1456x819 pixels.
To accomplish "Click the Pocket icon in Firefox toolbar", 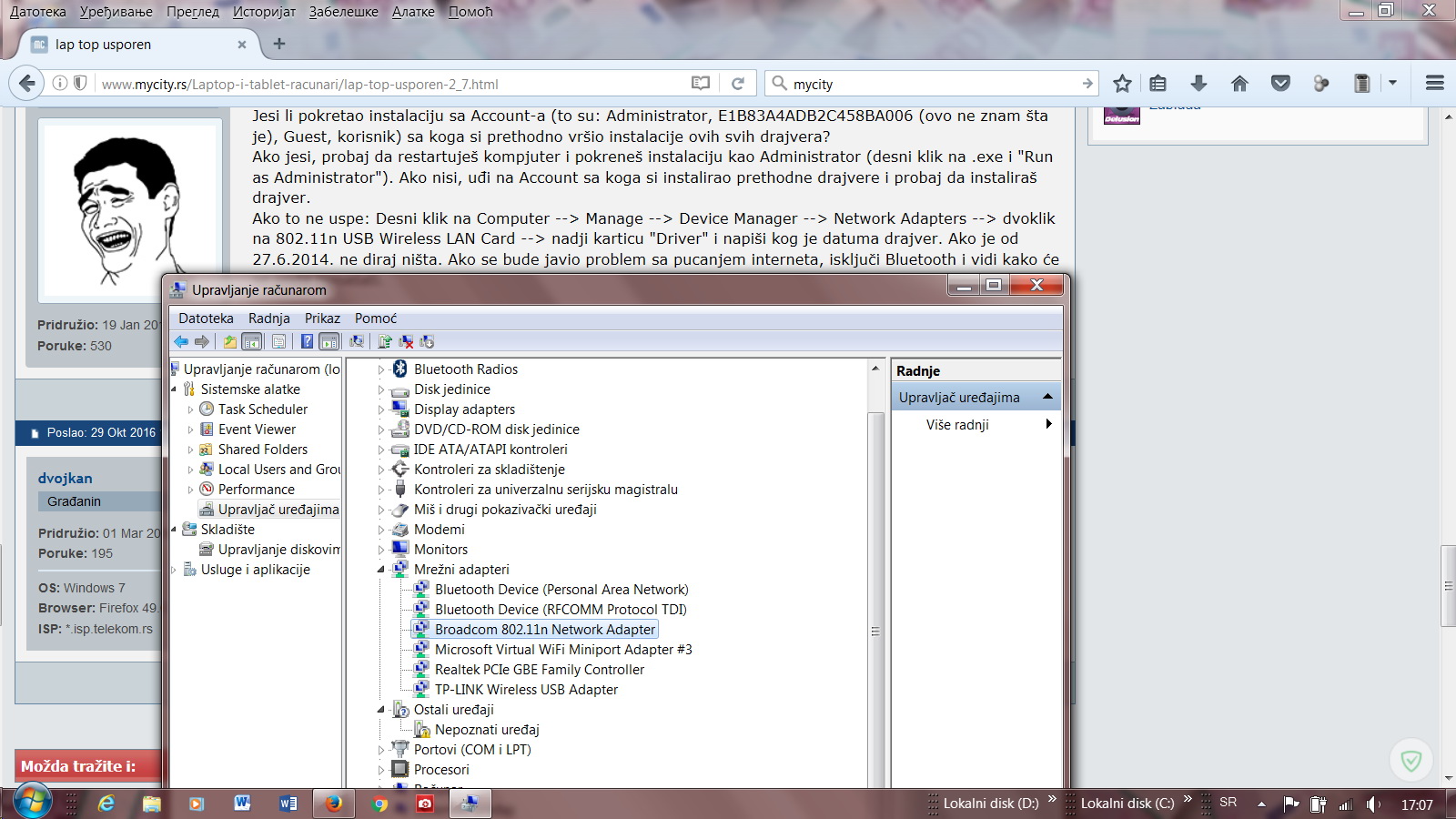I will coord(1280,84).
